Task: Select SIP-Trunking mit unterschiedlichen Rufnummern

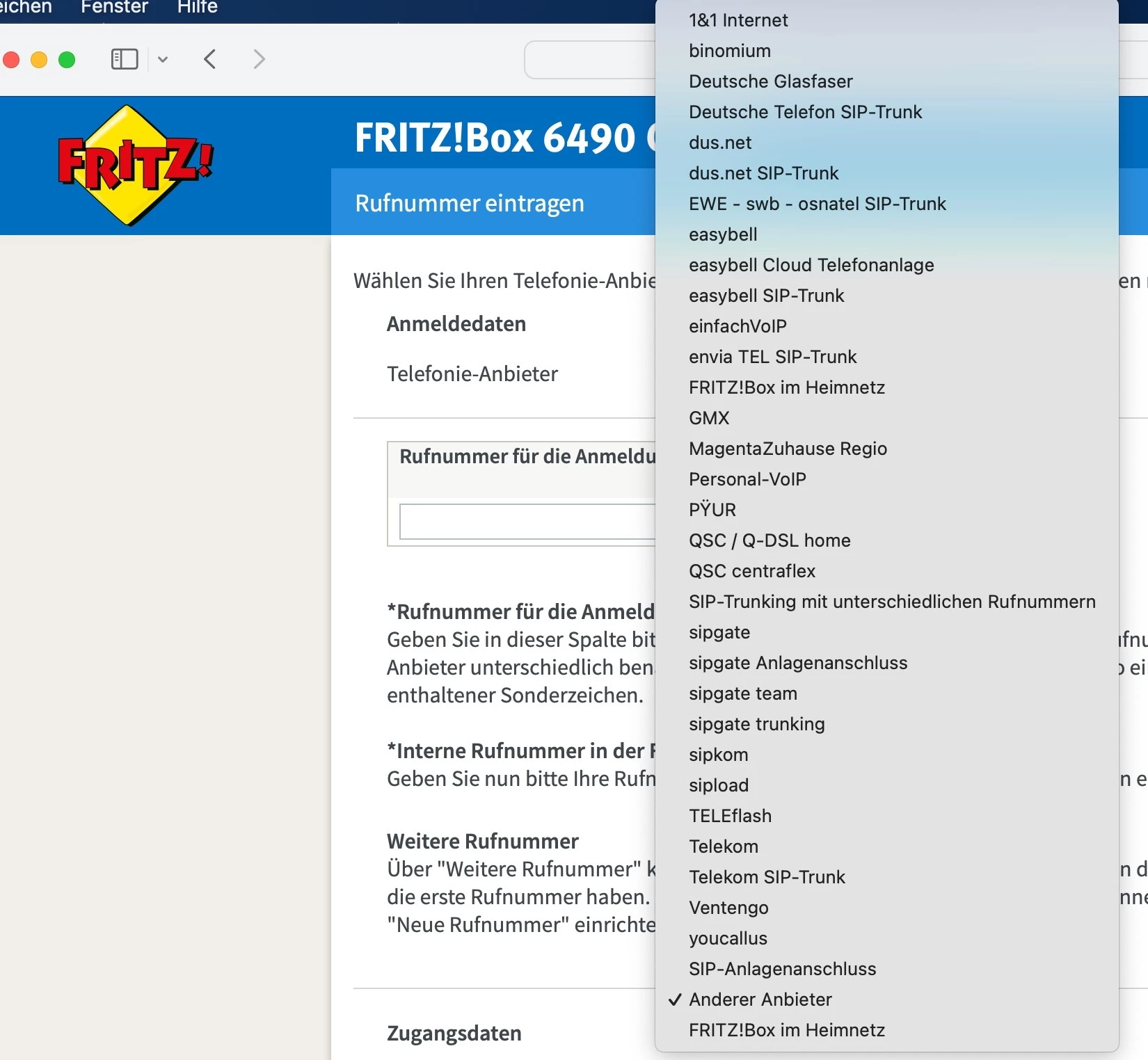Action: tap(887, 602)
